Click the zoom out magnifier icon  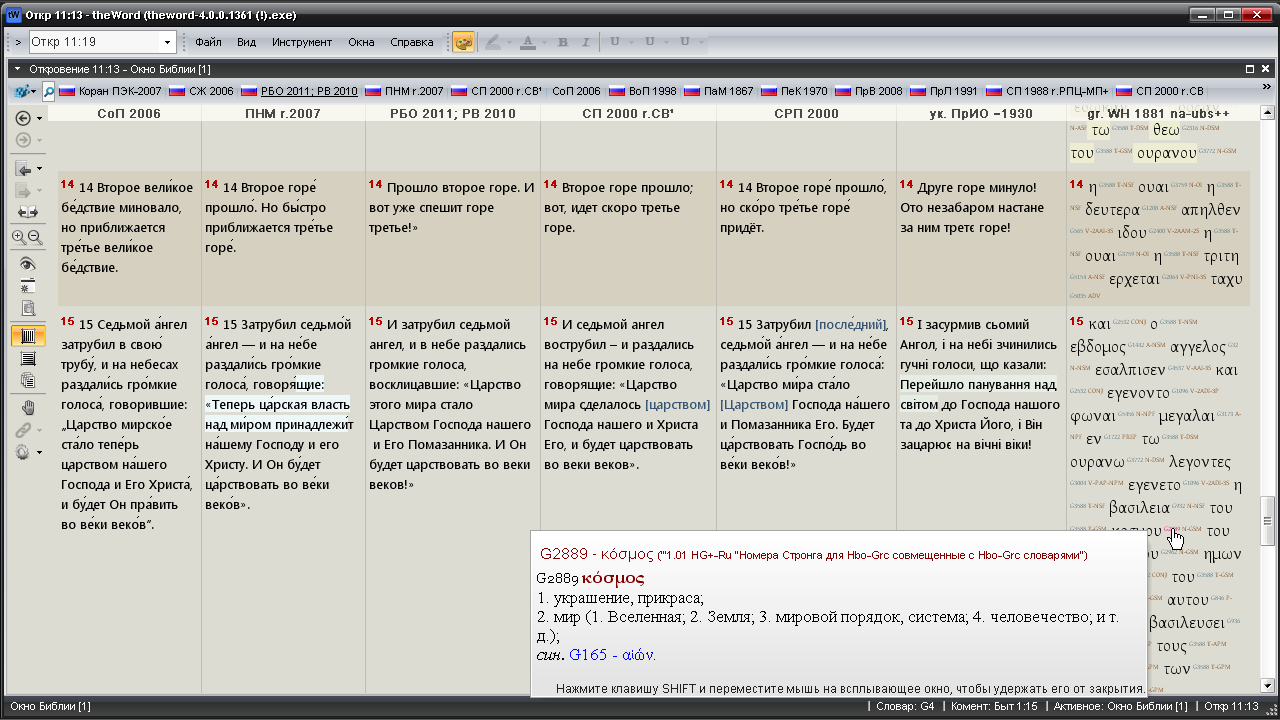pos(35,237)
